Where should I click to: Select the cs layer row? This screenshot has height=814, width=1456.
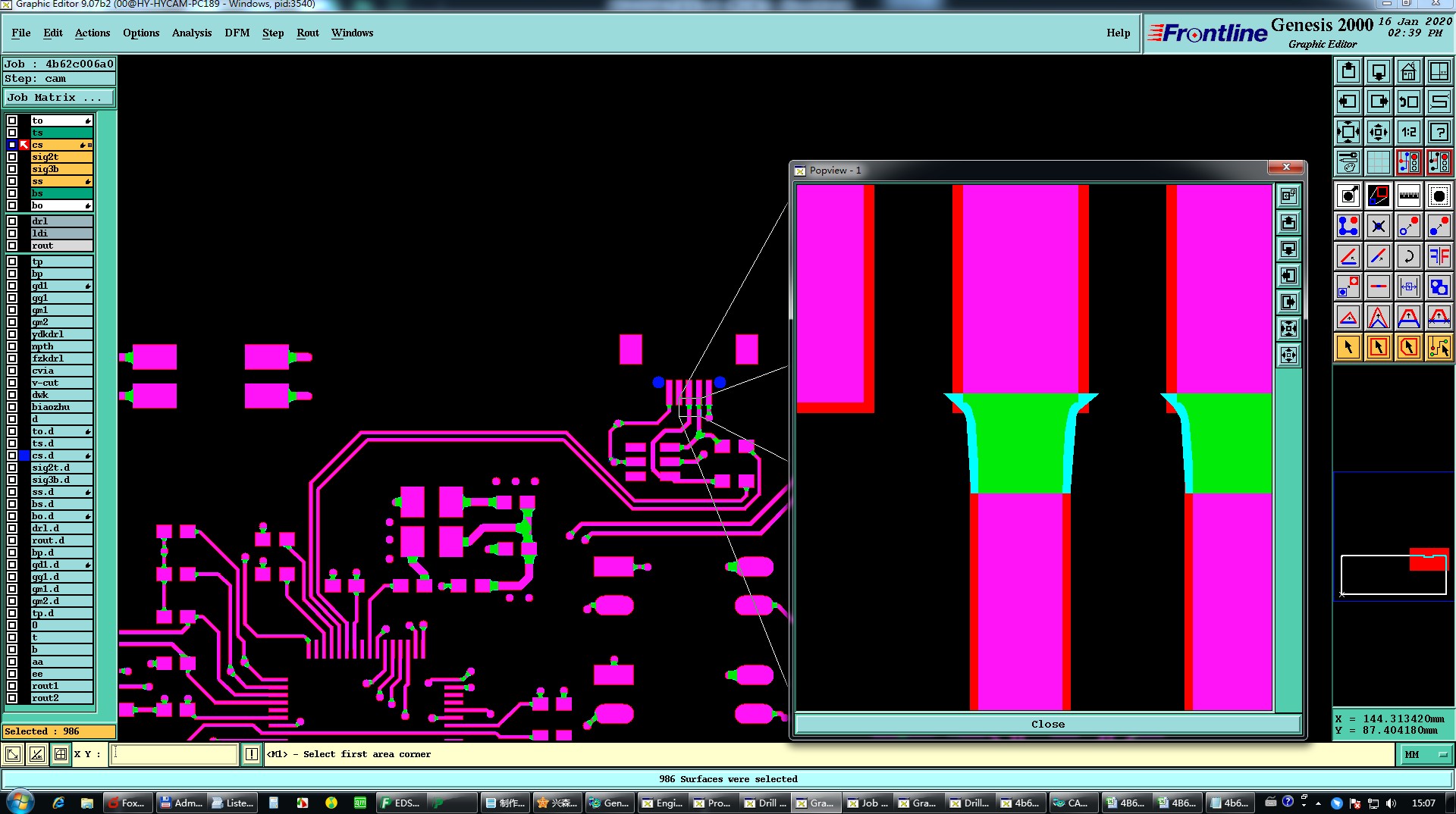coord(61,145)
